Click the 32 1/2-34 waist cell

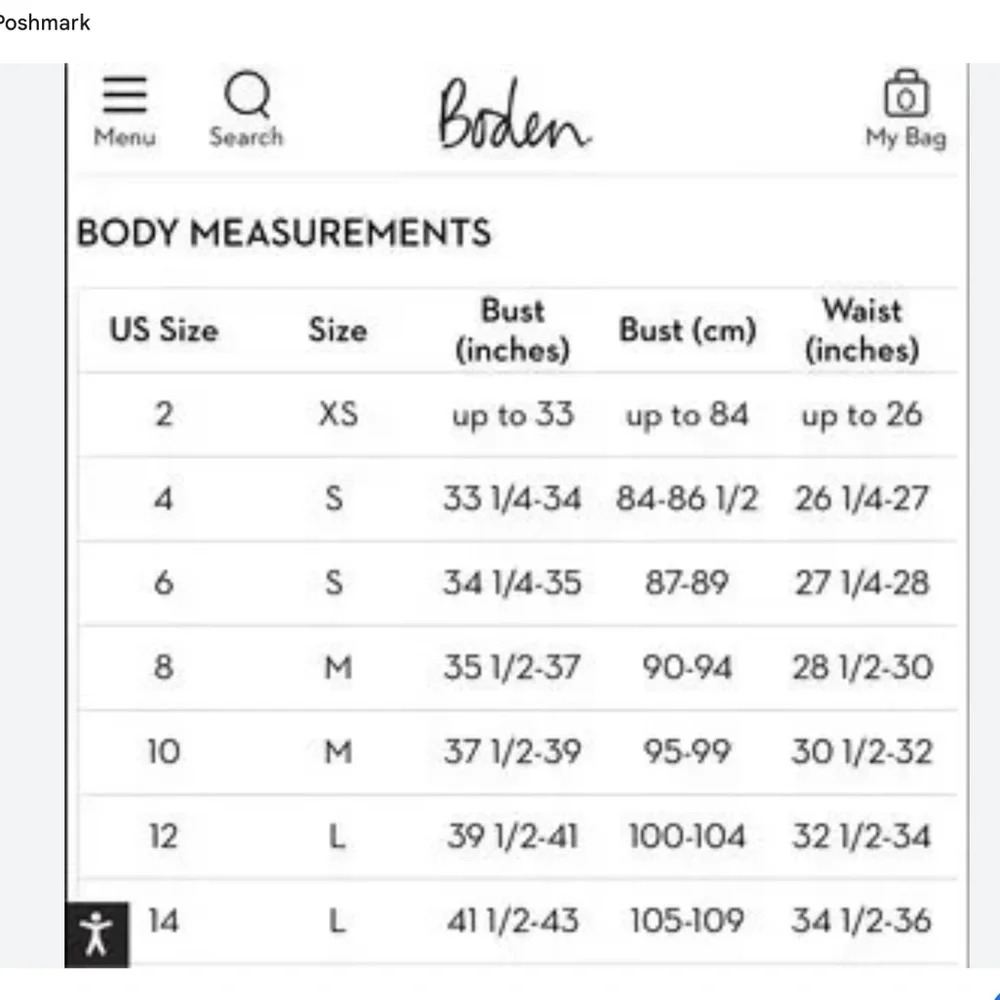pos(861,836)
